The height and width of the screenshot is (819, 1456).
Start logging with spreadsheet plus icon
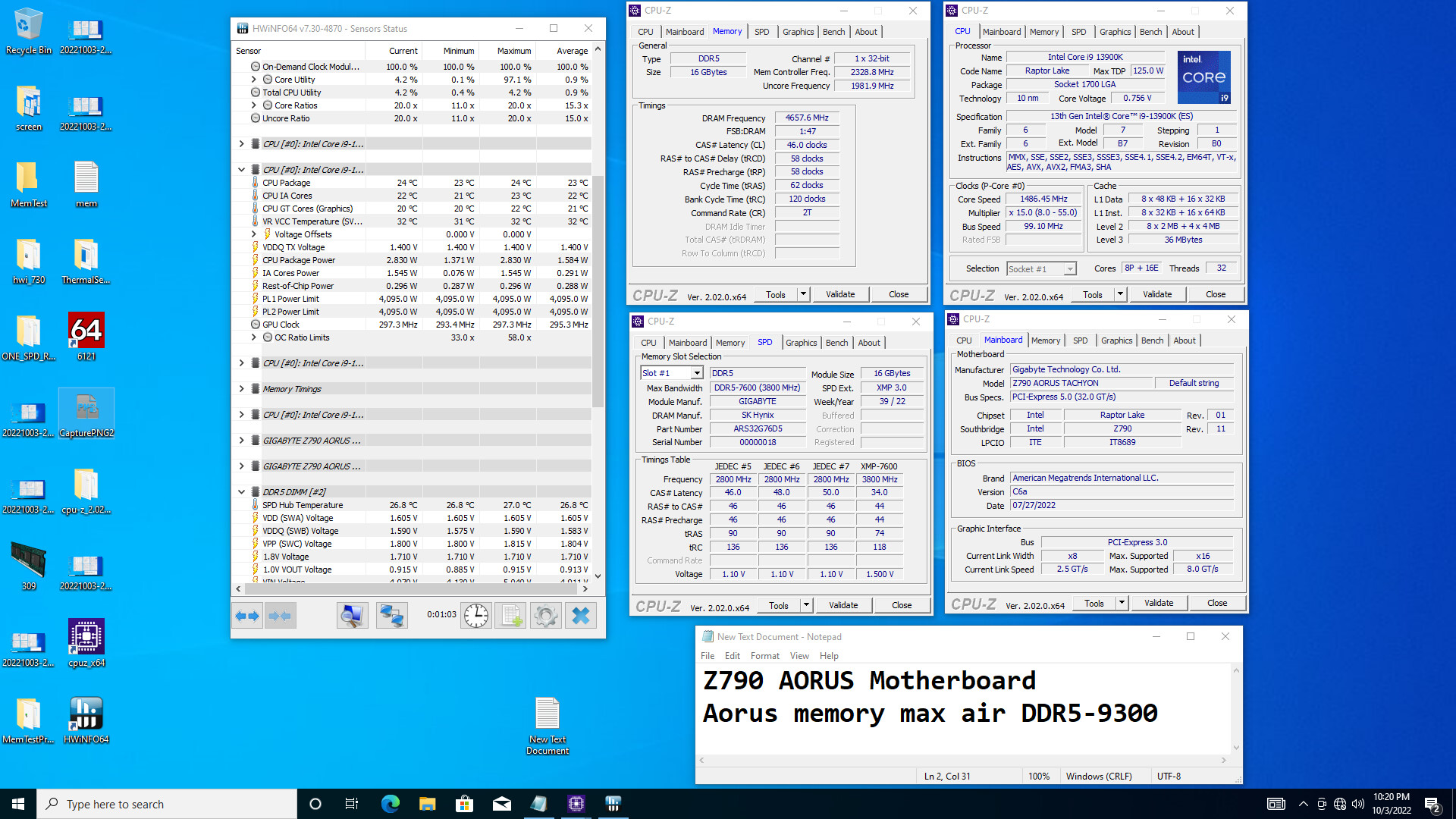511,616
